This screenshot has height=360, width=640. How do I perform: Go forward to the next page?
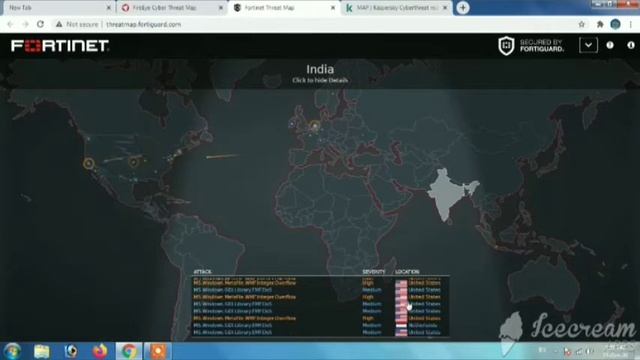[25, 24]
